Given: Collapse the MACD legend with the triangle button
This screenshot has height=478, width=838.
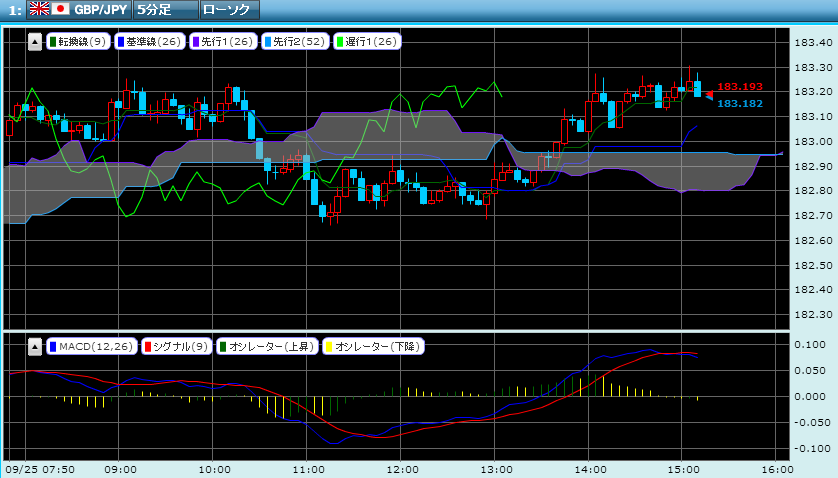Looking at the screenshot, I should click(x=35, y=347).
